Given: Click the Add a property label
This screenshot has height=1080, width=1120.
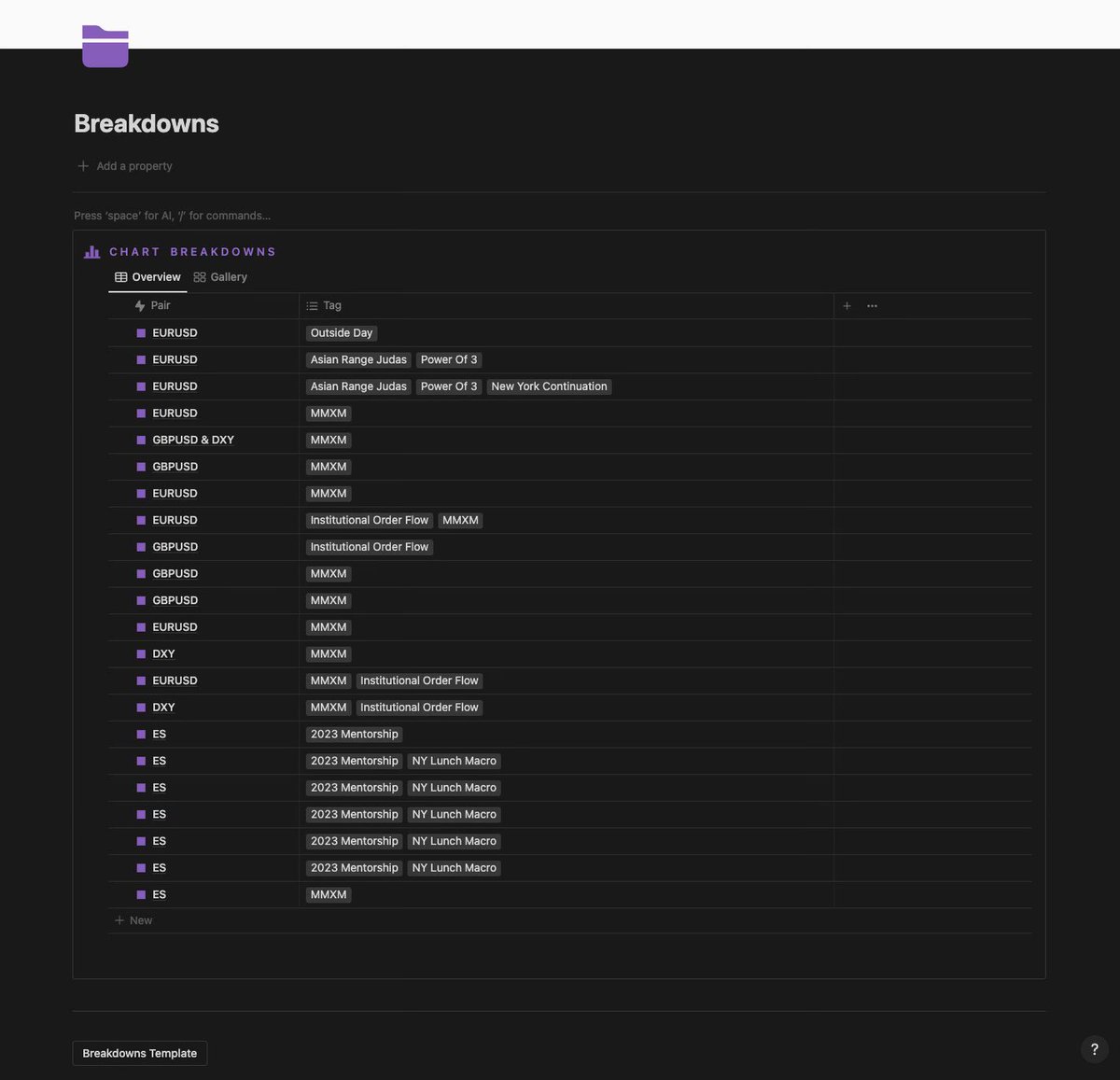Looking at the screenshot, I should [134, 166].
